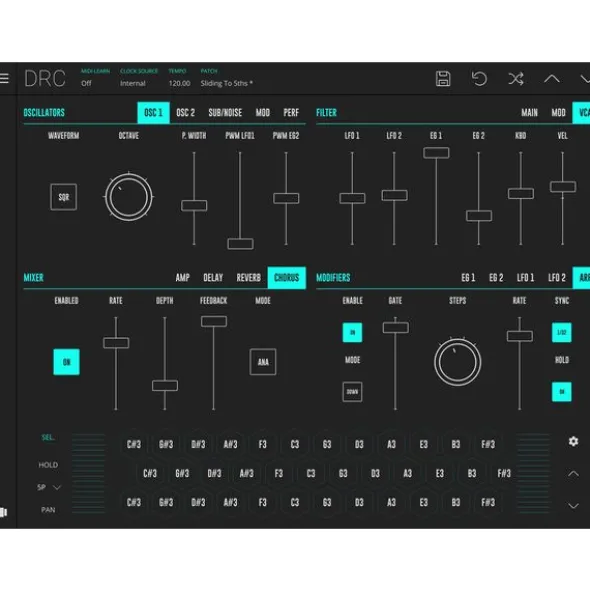This screenshot has width=590, height=591.
Task: Switch to the OSC 2 tab
Action: click(185, 113)
